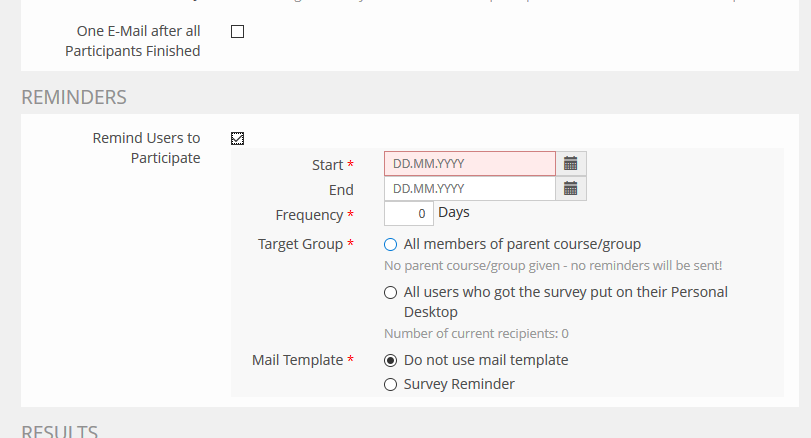Click the End field label
This screenshot has width=811, height=438.
tap(341, 190)
